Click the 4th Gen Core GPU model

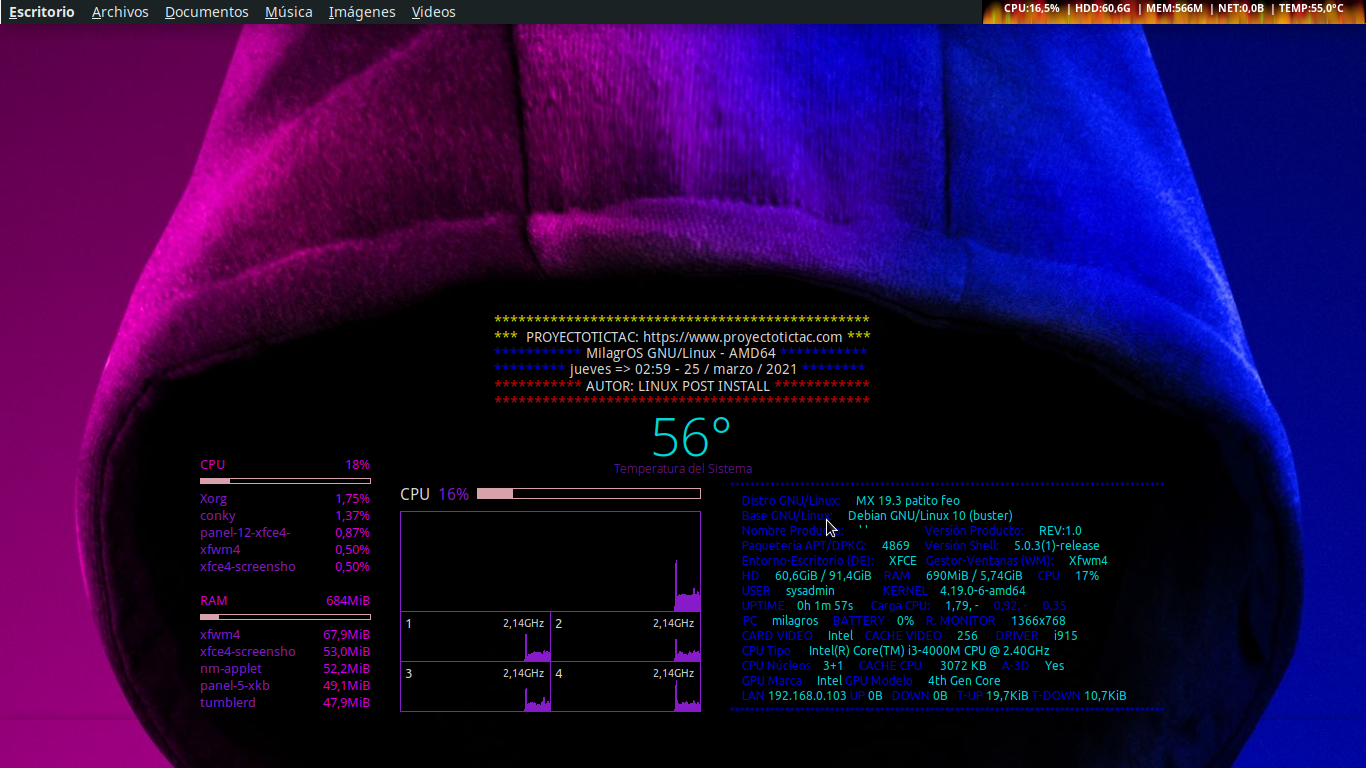pyautogui.click(x=964, y=681)
